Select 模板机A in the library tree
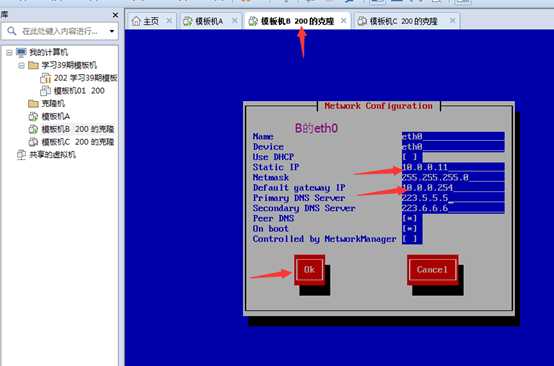This screenshot has height=366, width=554. click(56, 116)
